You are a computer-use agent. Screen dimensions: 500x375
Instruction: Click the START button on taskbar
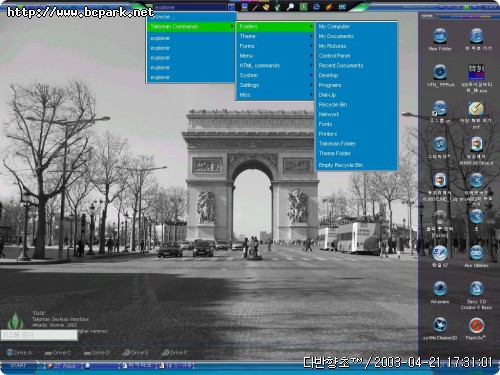click(x=19, y=366)
